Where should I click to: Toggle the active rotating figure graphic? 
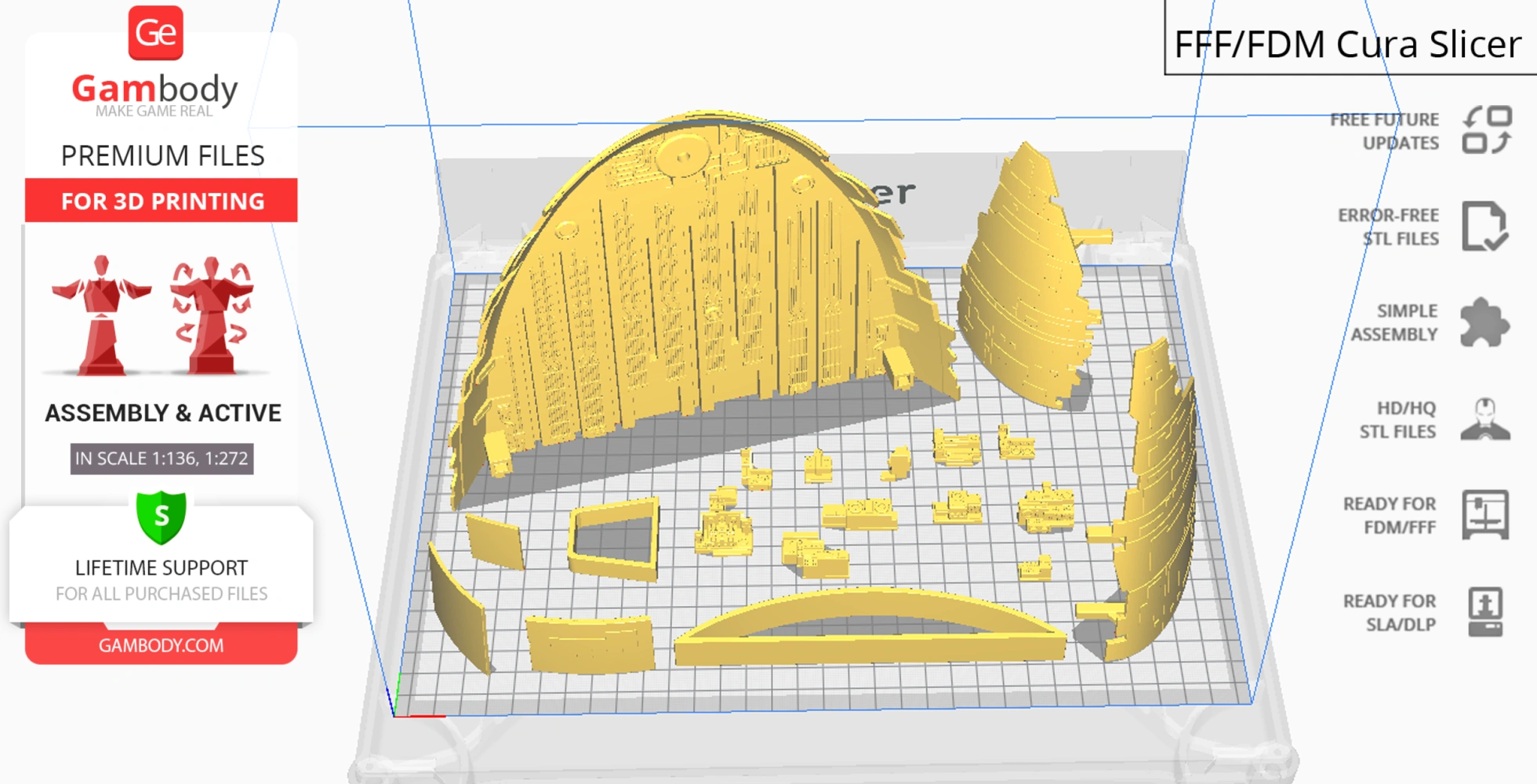point(210,314)
